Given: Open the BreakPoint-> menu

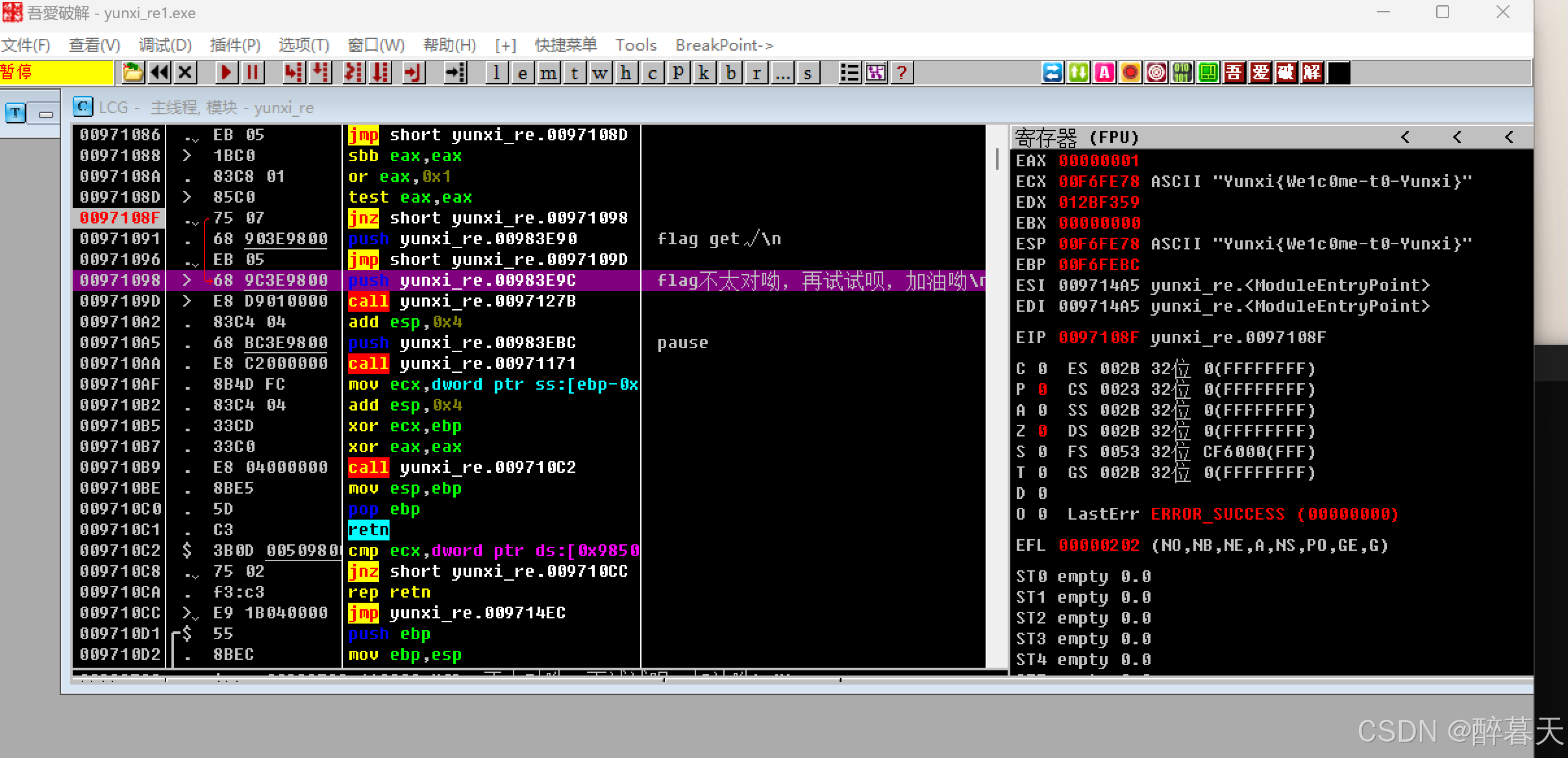Looking at the screenshot, I should pos(724,45).
